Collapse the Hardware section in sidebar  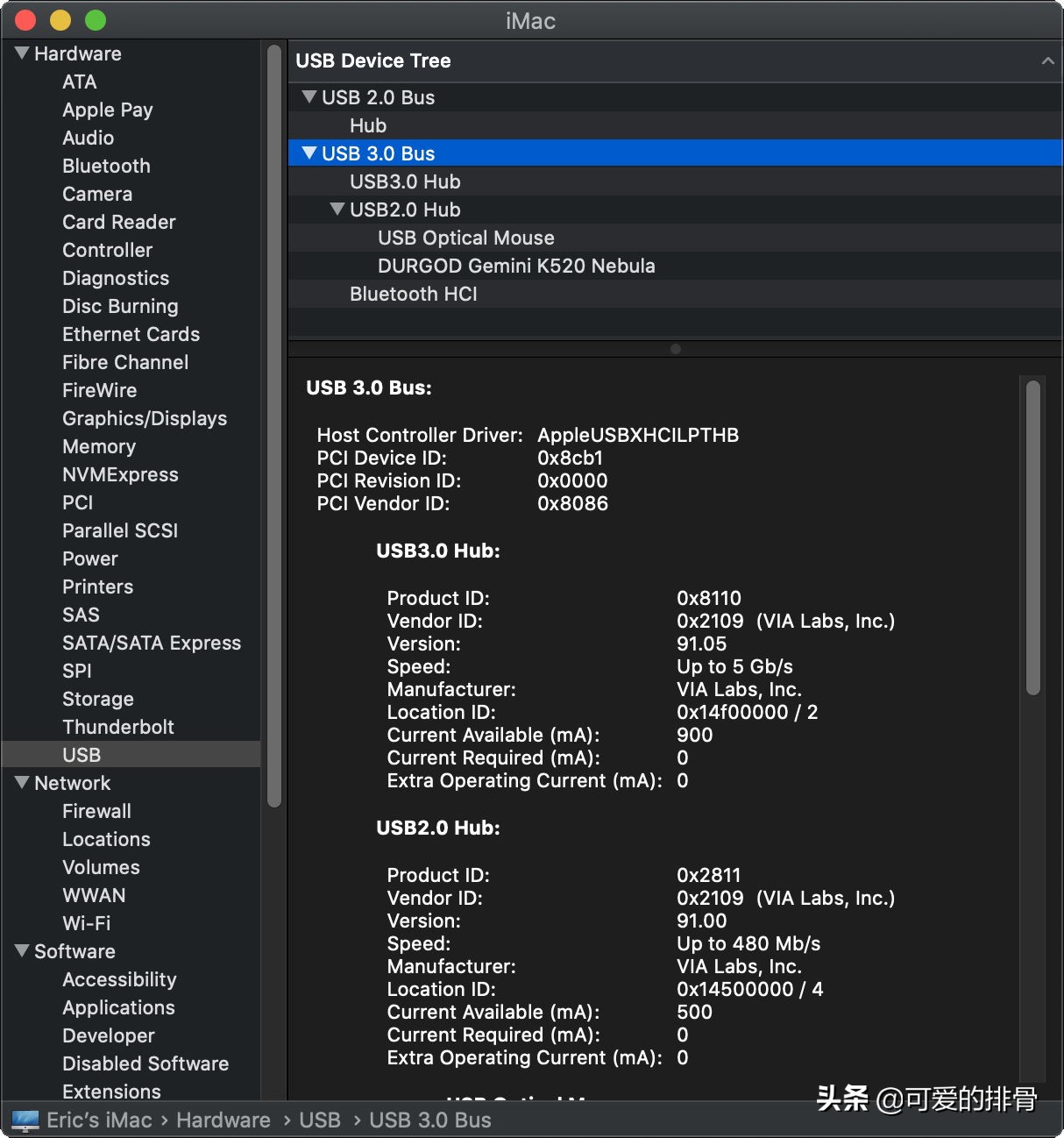[x=23, y=53]
